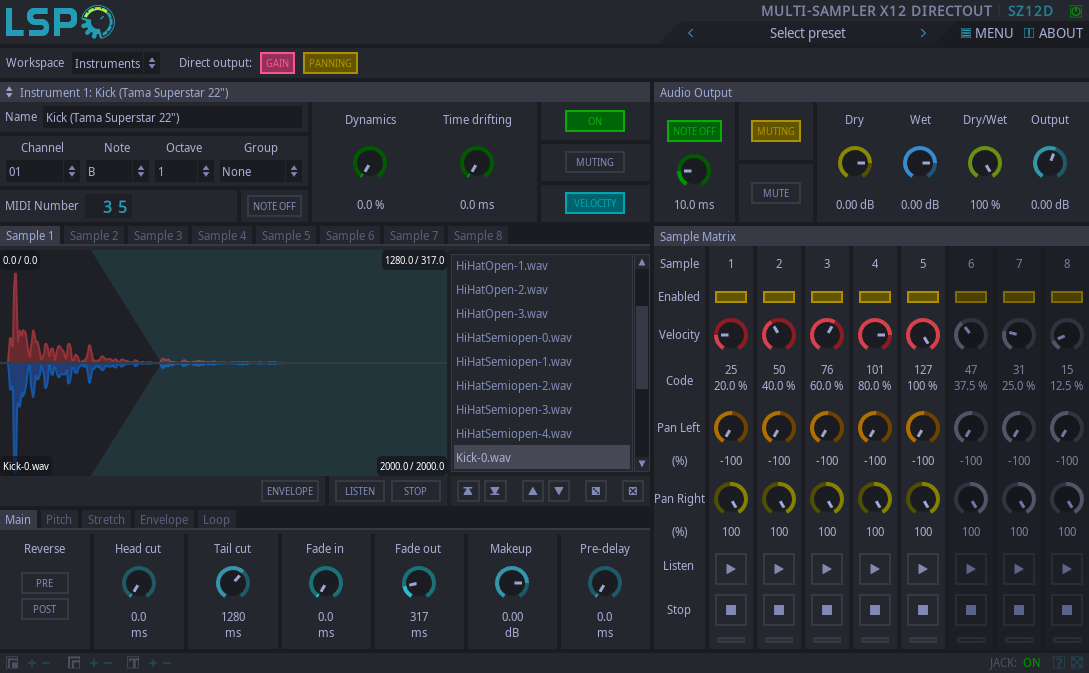Toggle the instrument ON button
This screenshot has width=1089, height=673.
[x=594, y=121]
